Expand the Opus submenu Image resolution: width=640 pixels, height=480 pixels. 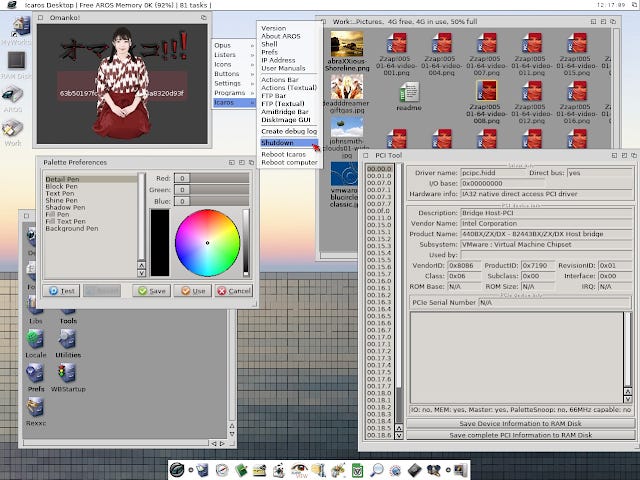(234, 45)
